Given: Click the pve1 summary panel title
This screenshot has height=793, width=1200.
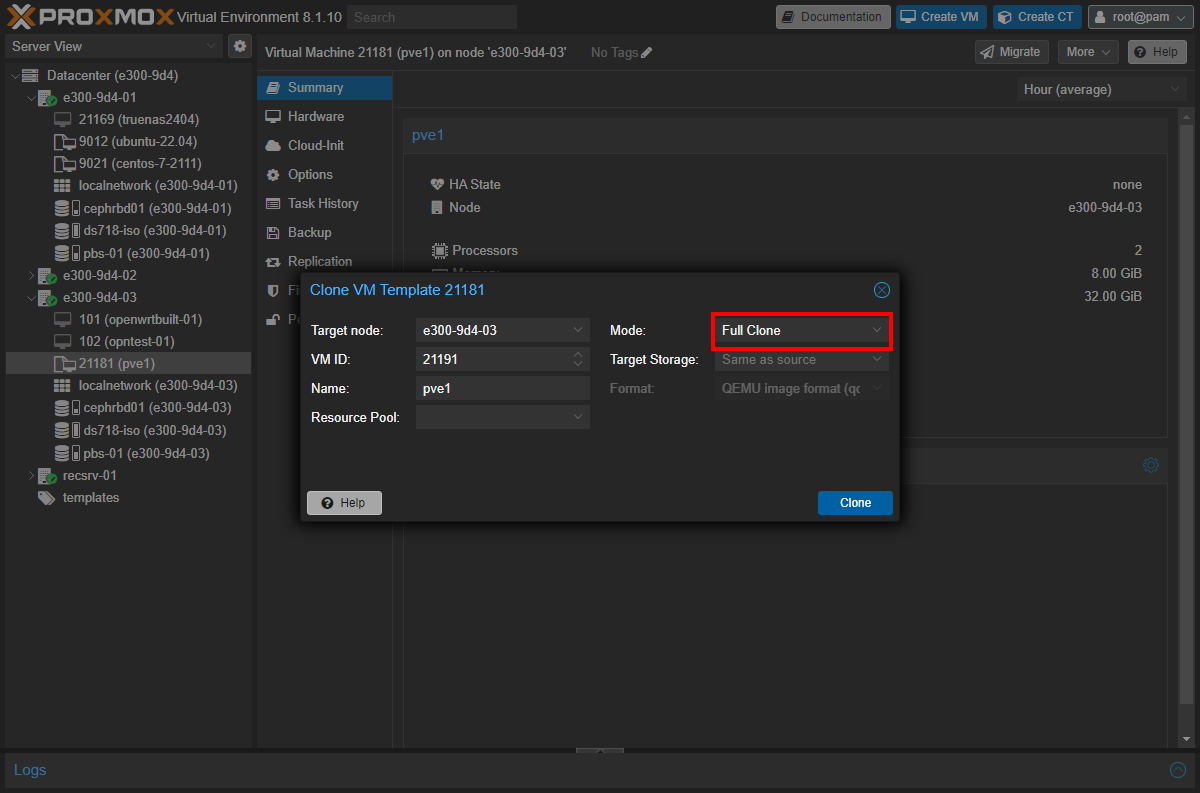Looking at the screenshot, I should [x=428, y=135].
